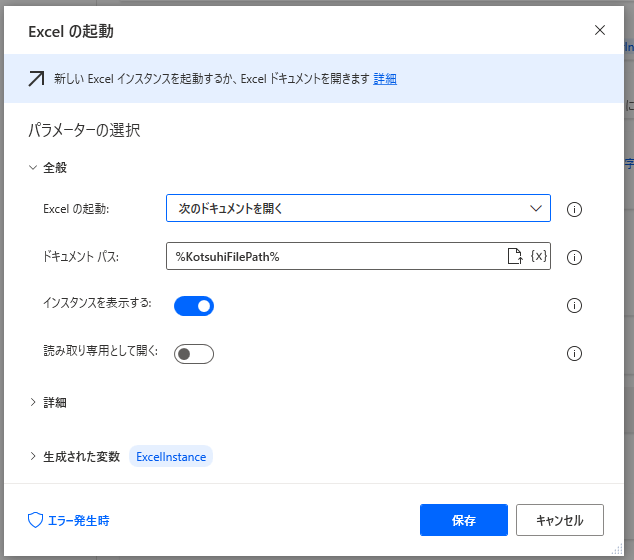Turn off the インスタンスを表示する toggle

point(194,306)
